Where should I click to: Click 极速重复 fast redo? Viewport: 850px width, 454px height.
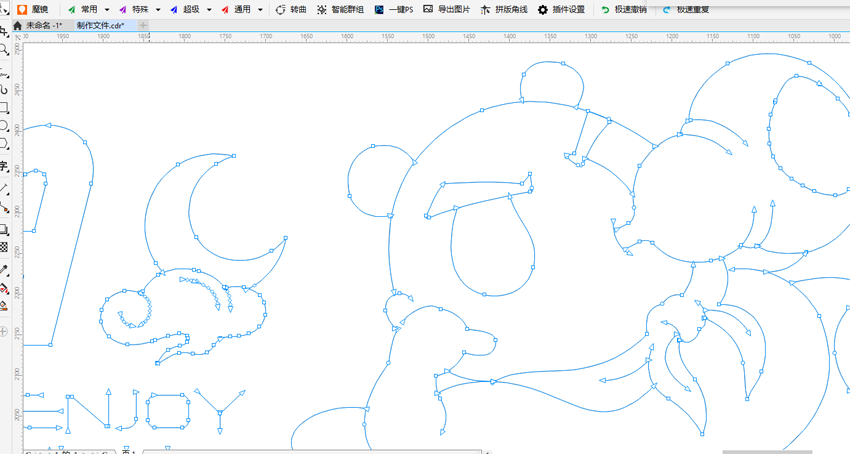pyautogui.click(x=686, y=10)
